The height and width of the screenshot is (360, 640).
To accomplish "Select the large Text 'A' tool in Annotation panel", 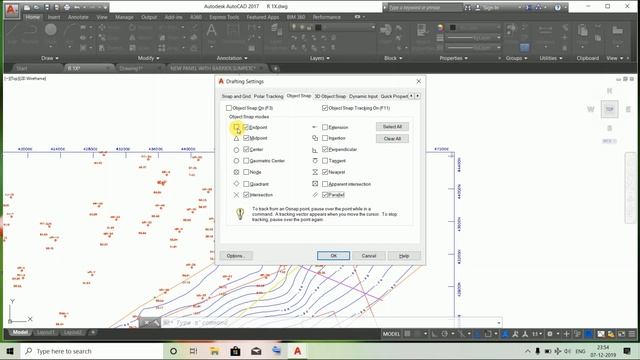I will click(x=211, y=31).
